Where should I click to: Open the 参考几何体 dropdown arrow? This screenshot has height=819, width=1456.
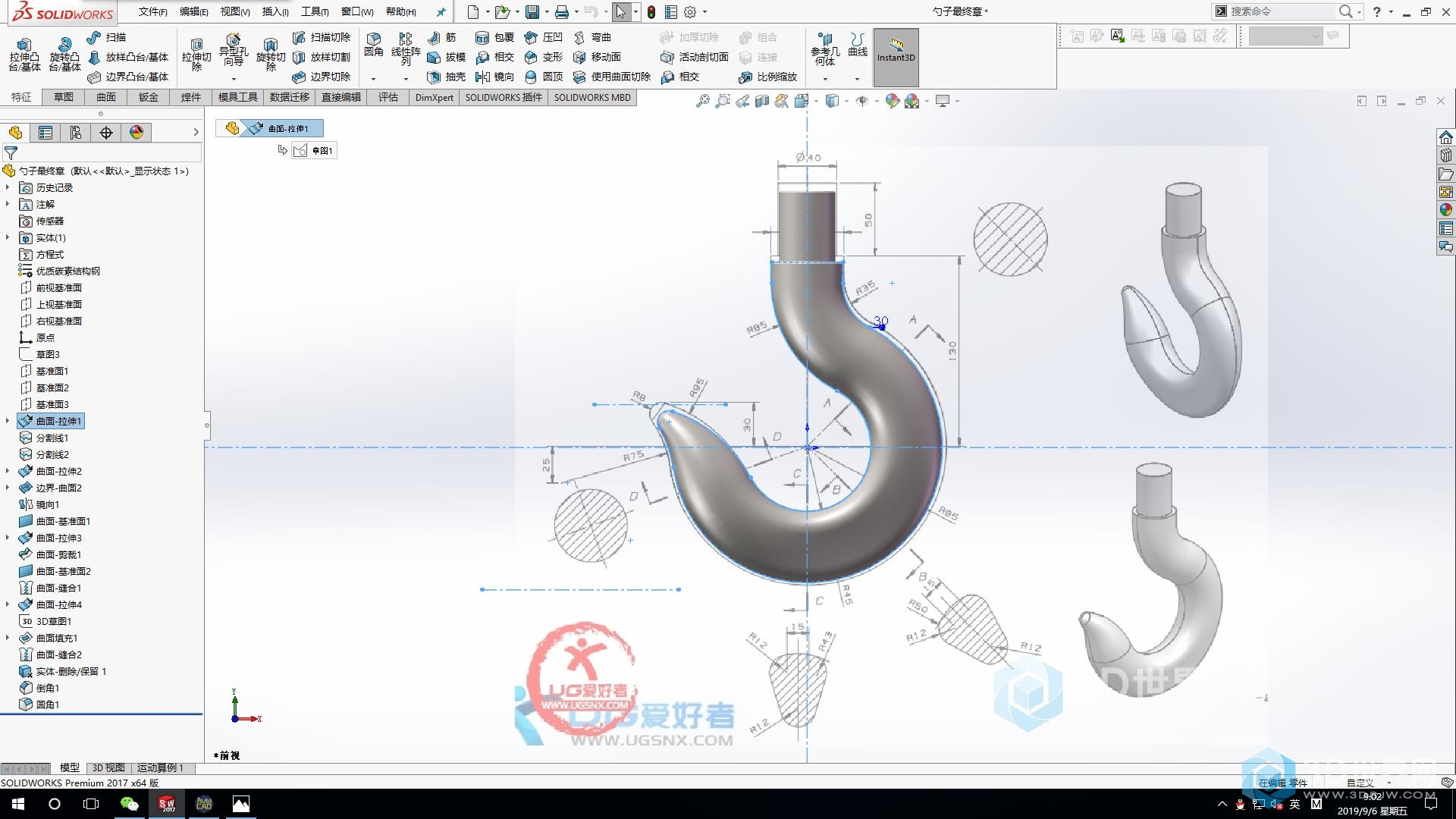pyautogui.click(x=825, y=79)
